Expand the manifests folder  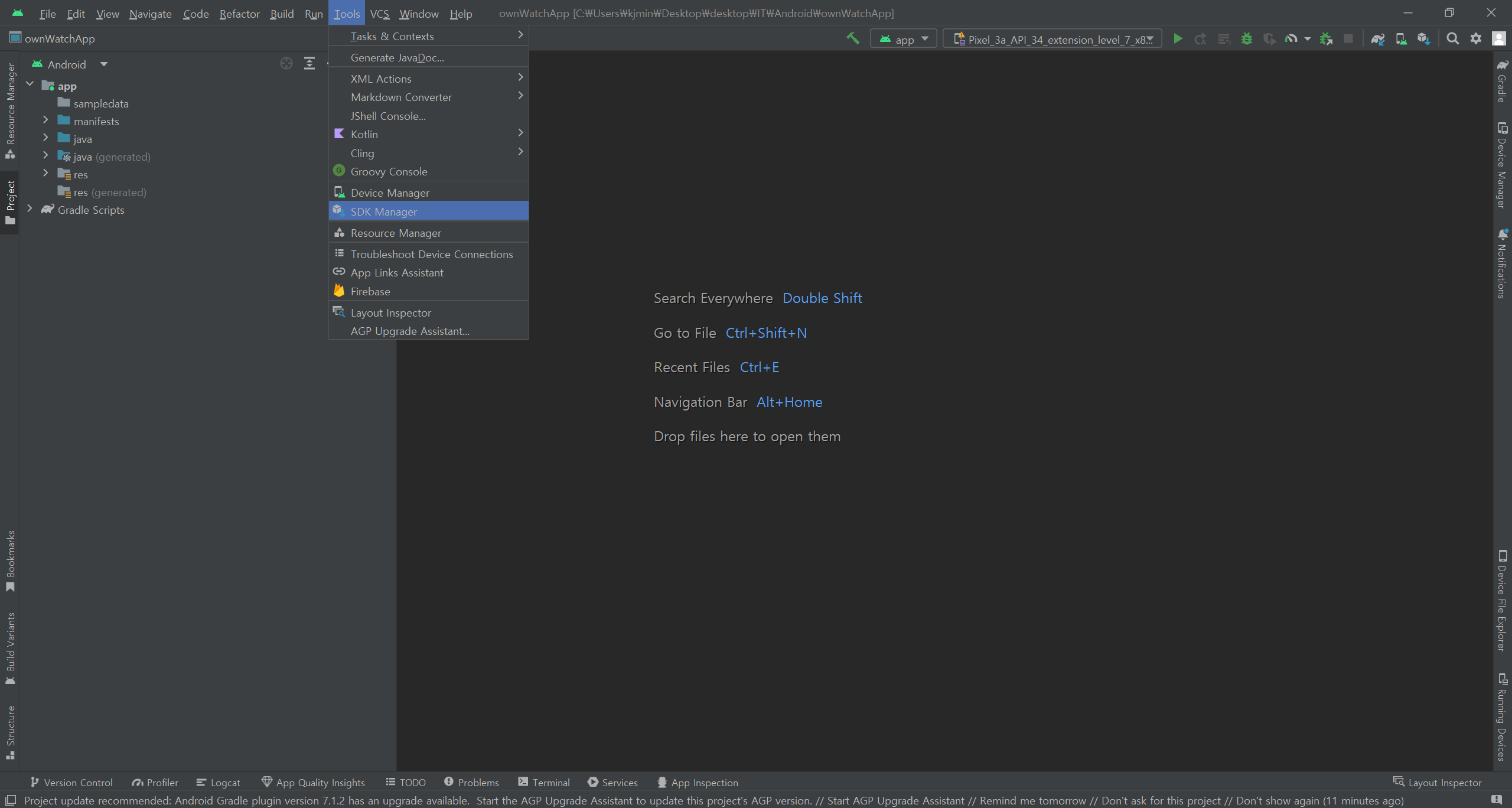45,120
